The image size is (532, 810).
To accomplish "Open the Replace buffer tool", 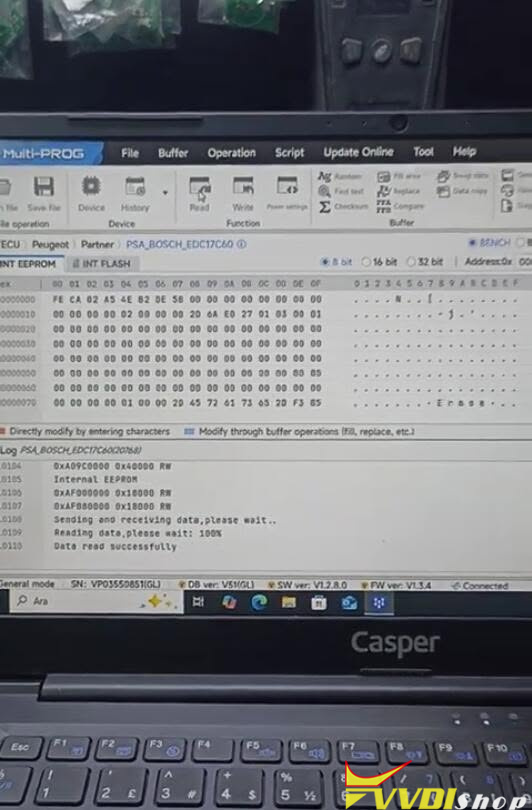I will (x=398, y=191).
